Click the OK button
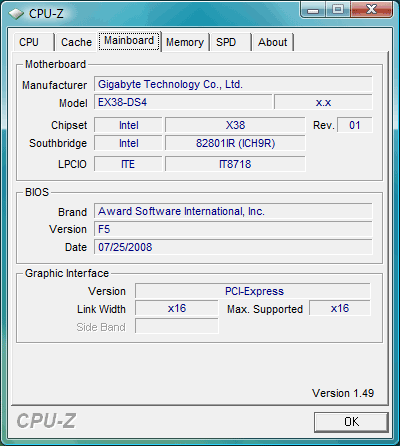 (x=351, y=422)
